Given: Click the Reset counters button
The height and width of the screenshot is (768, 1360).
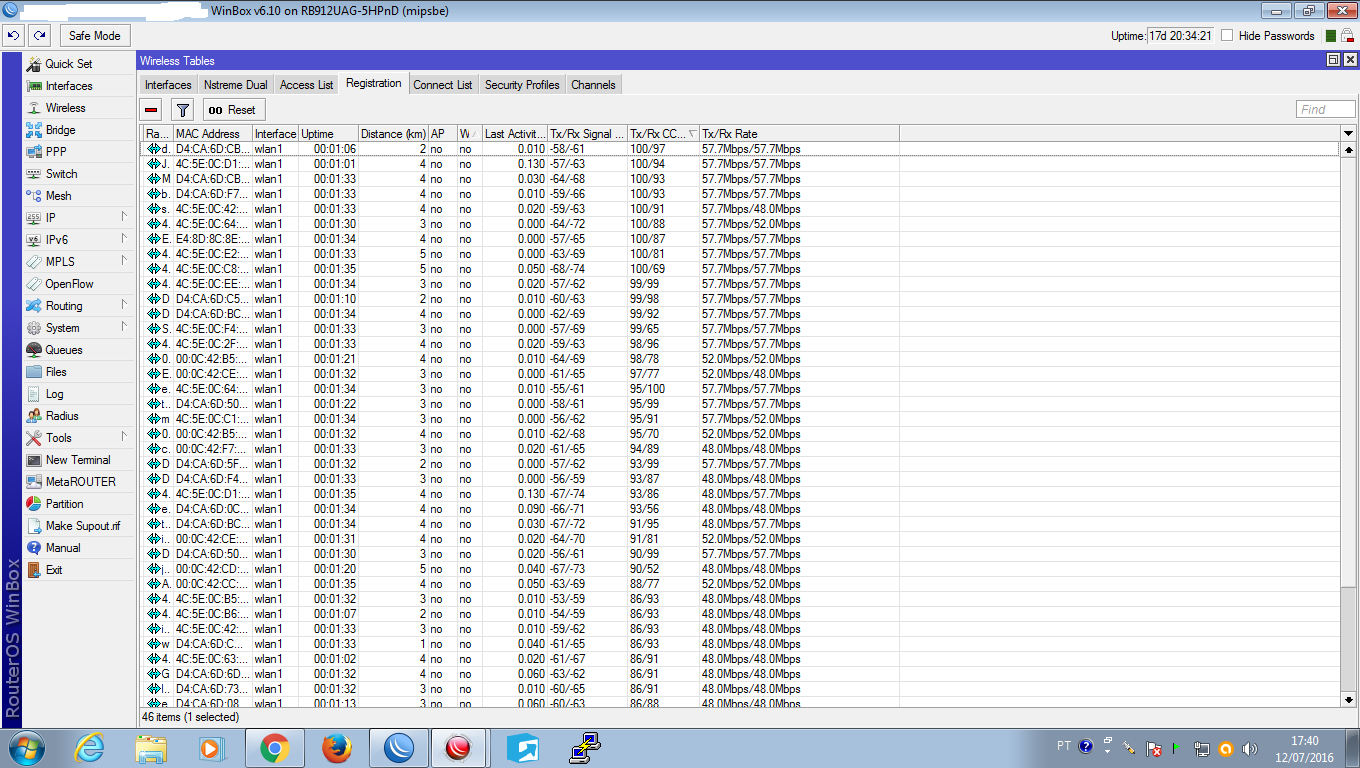Looking at the screenshot, I should pyautogui.click(x=234, y=110).
